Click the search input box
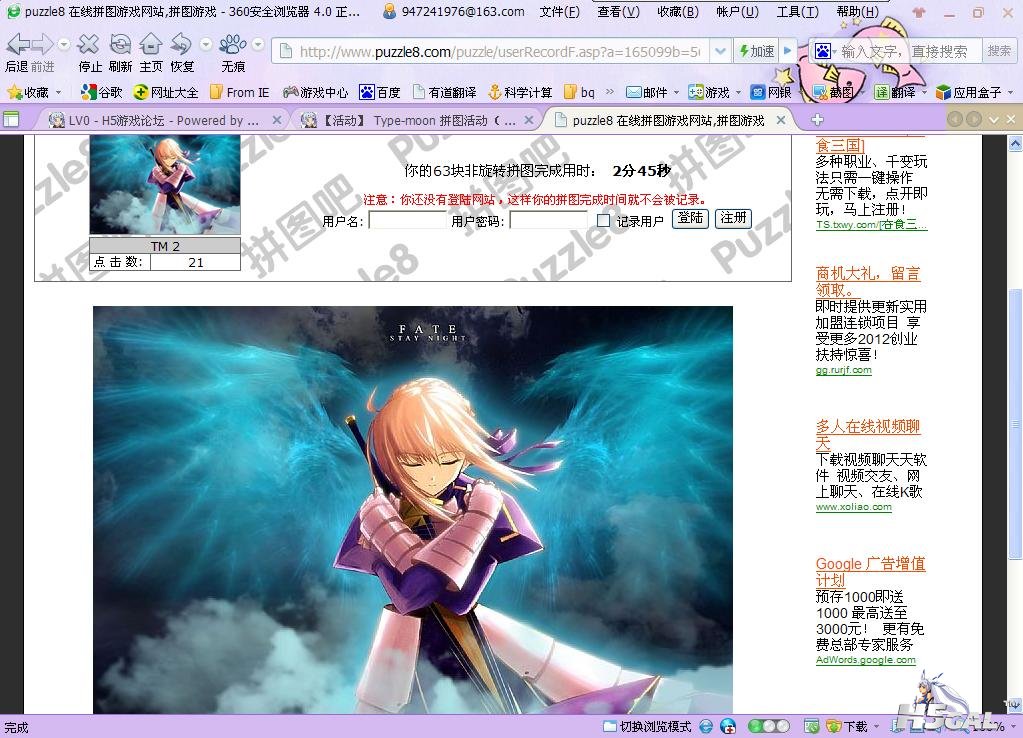The image size is (1023, 738). [907, 52]
